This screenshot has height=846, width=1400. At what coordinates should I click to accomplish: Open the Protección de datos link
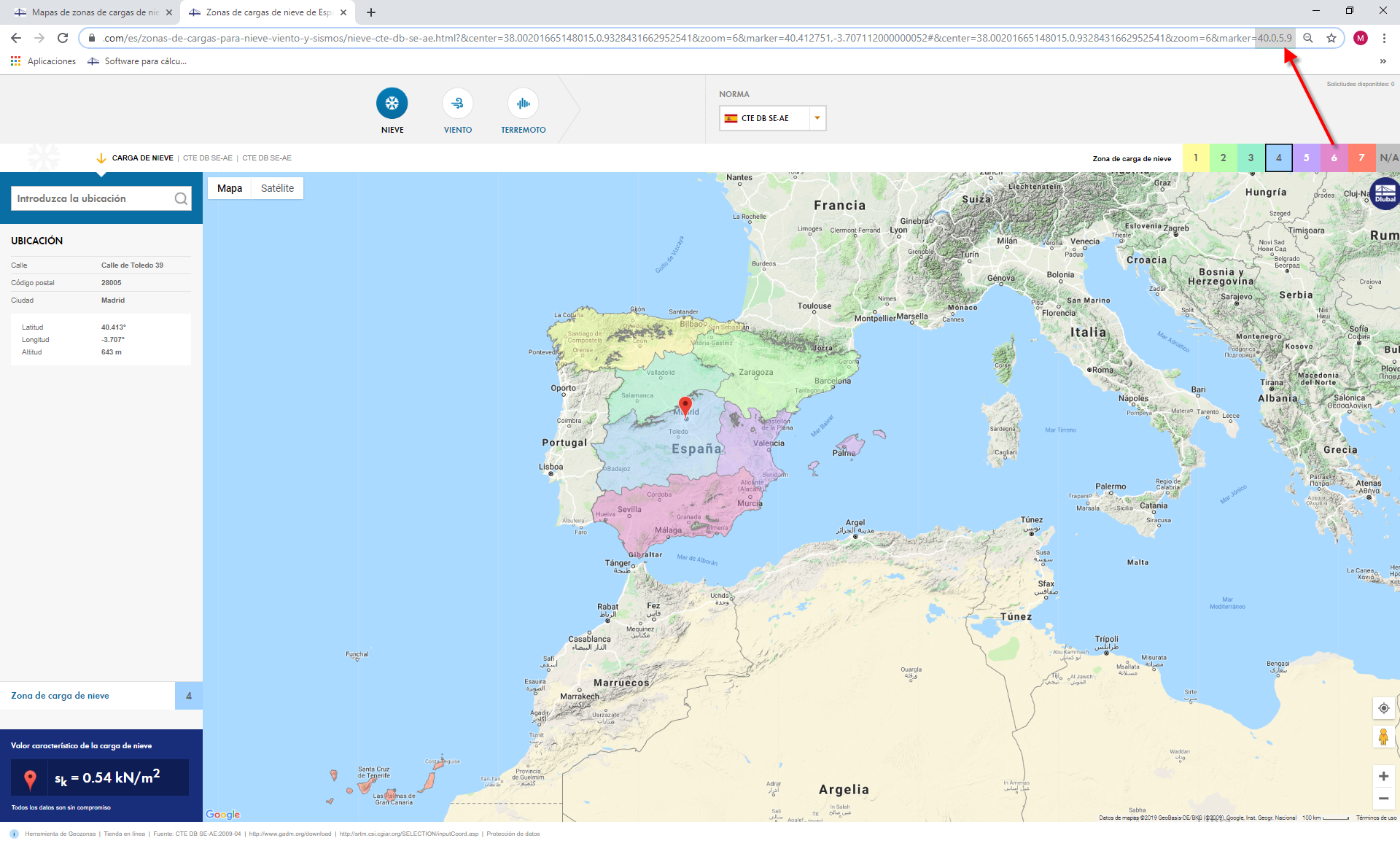[x=513, y=834]
